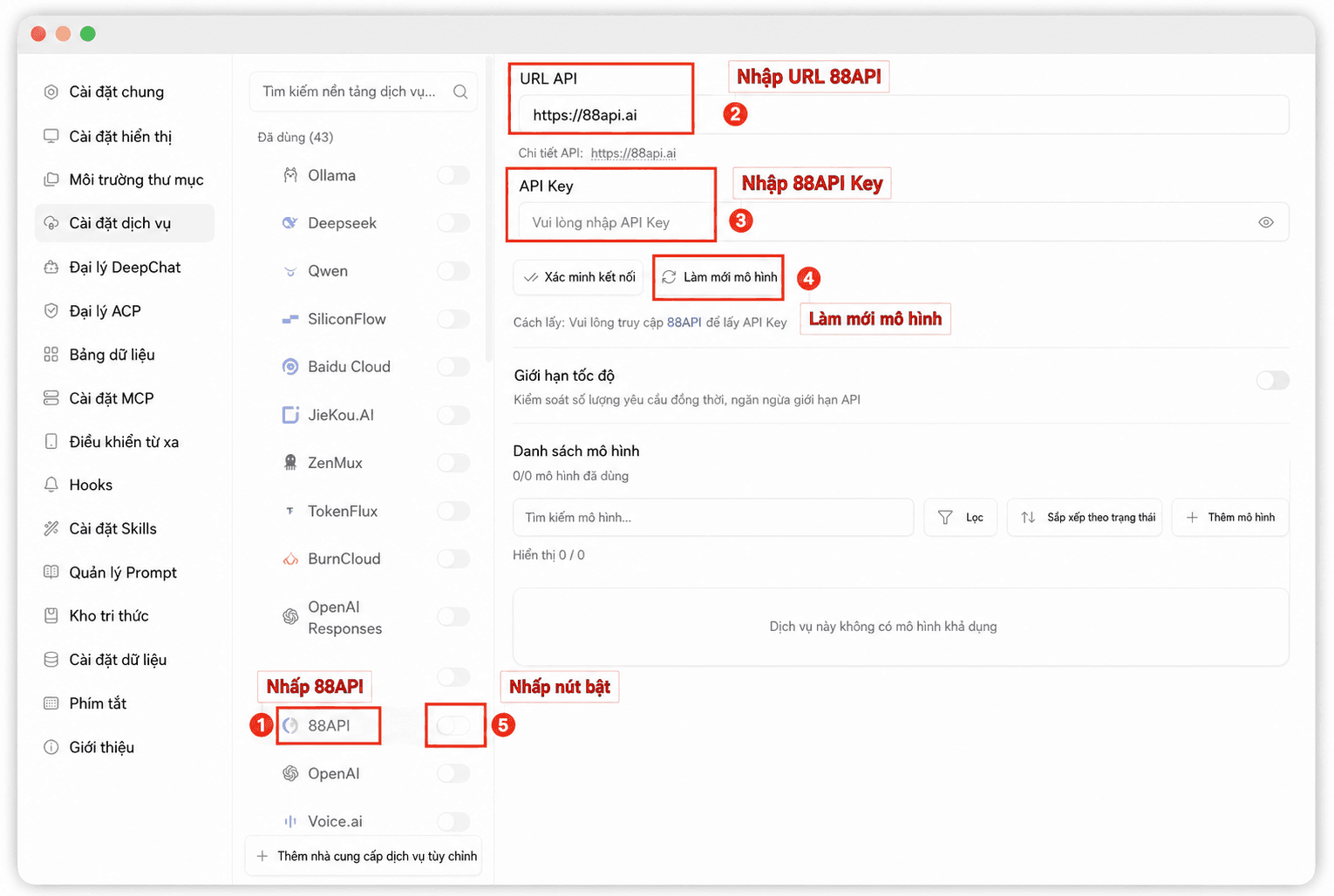Click the filter funnel icon
Screen dimensions: 1334x896
click(x=945, y=518)
